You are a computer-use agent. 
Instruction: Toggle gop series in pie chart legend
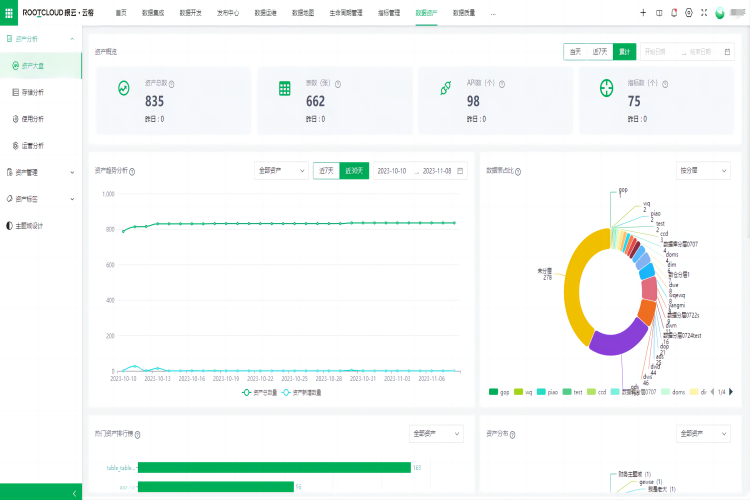pyautogui.click(x=499, y=392)
